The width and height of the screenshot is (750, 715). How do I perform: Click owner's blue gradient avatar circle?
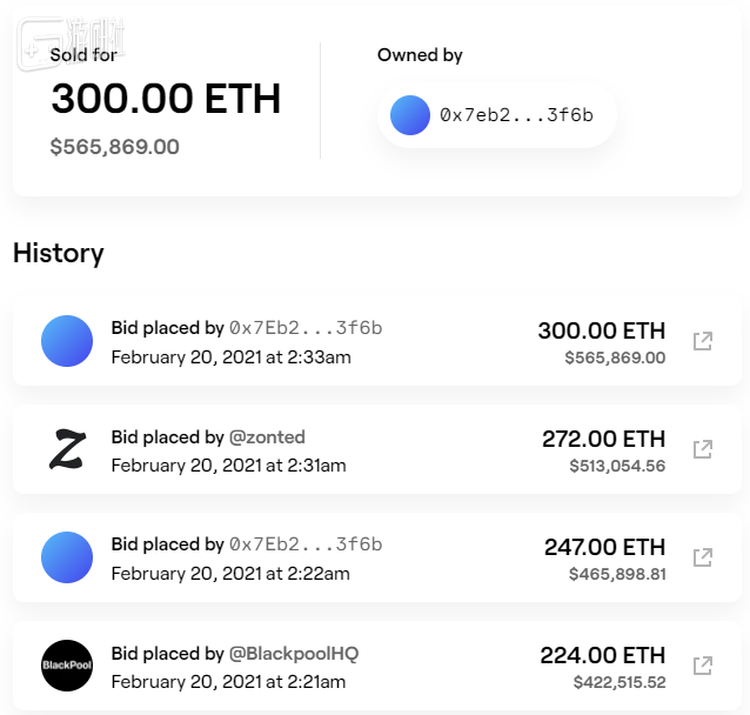click(x=410, y=115)
